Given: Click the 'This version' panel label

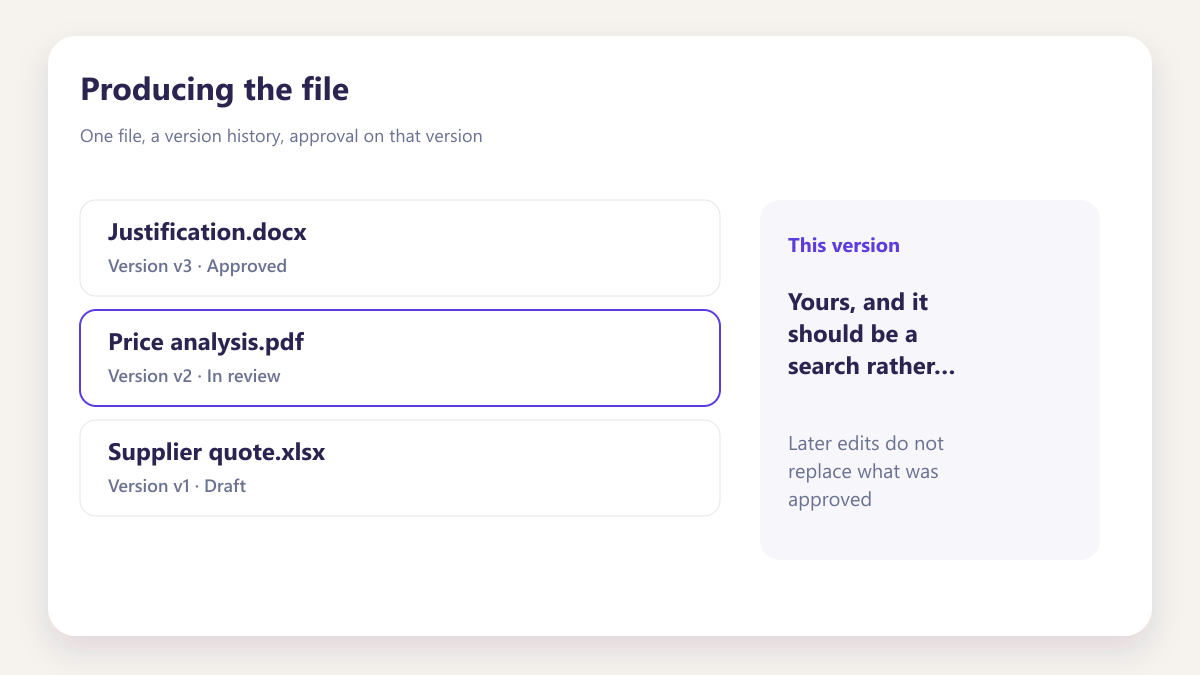Looking at the screenshot, I should tap(844, 245).
